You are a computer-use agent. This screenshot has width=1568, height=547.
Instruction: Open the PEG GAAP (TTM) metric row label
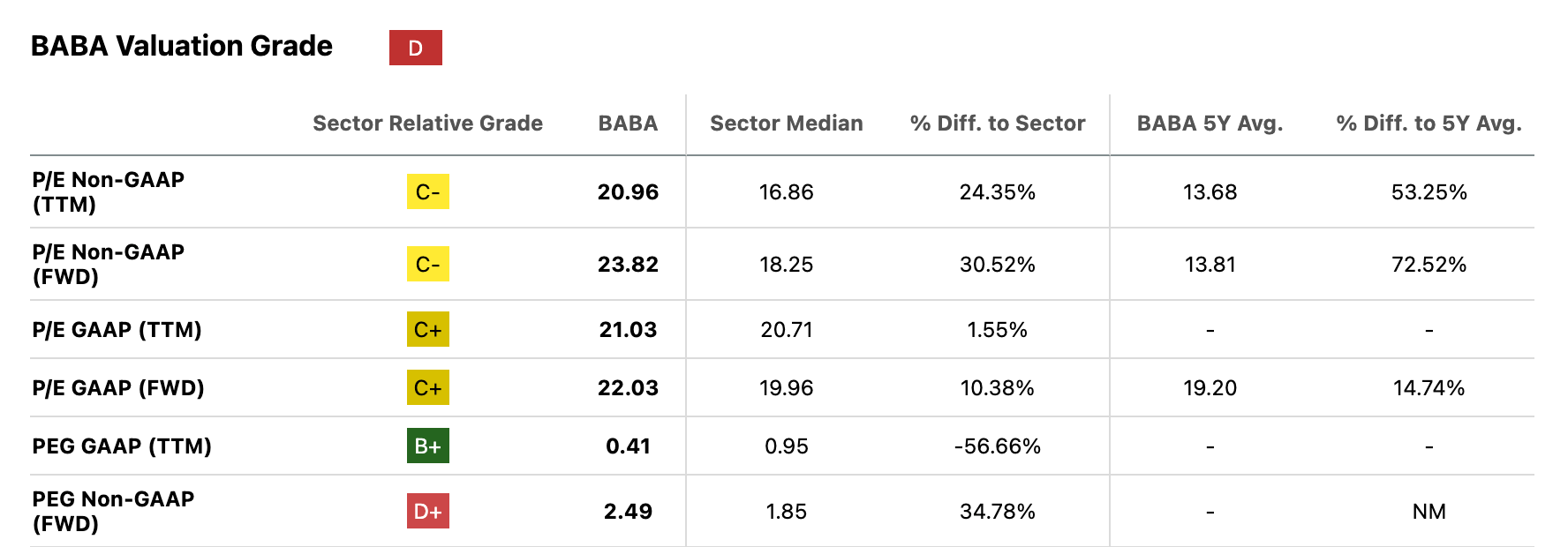(x=122, y=446)
